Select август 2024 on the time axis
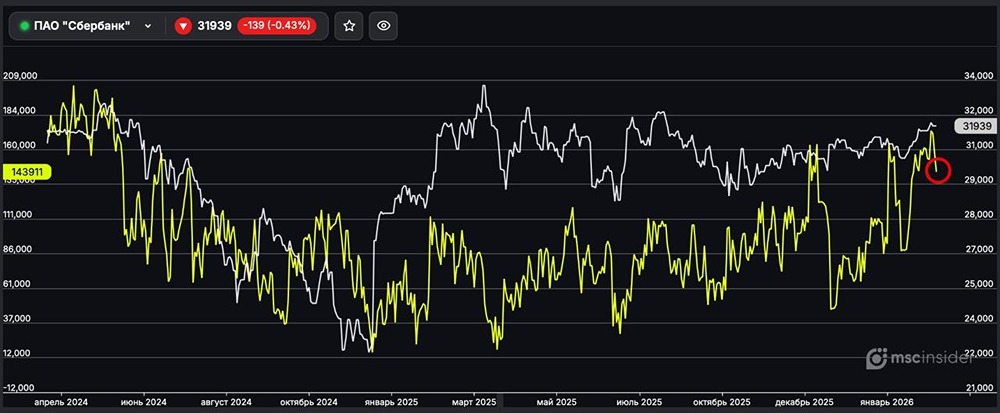This screenshot has width=1000, height=413. (x=226, y=403)
